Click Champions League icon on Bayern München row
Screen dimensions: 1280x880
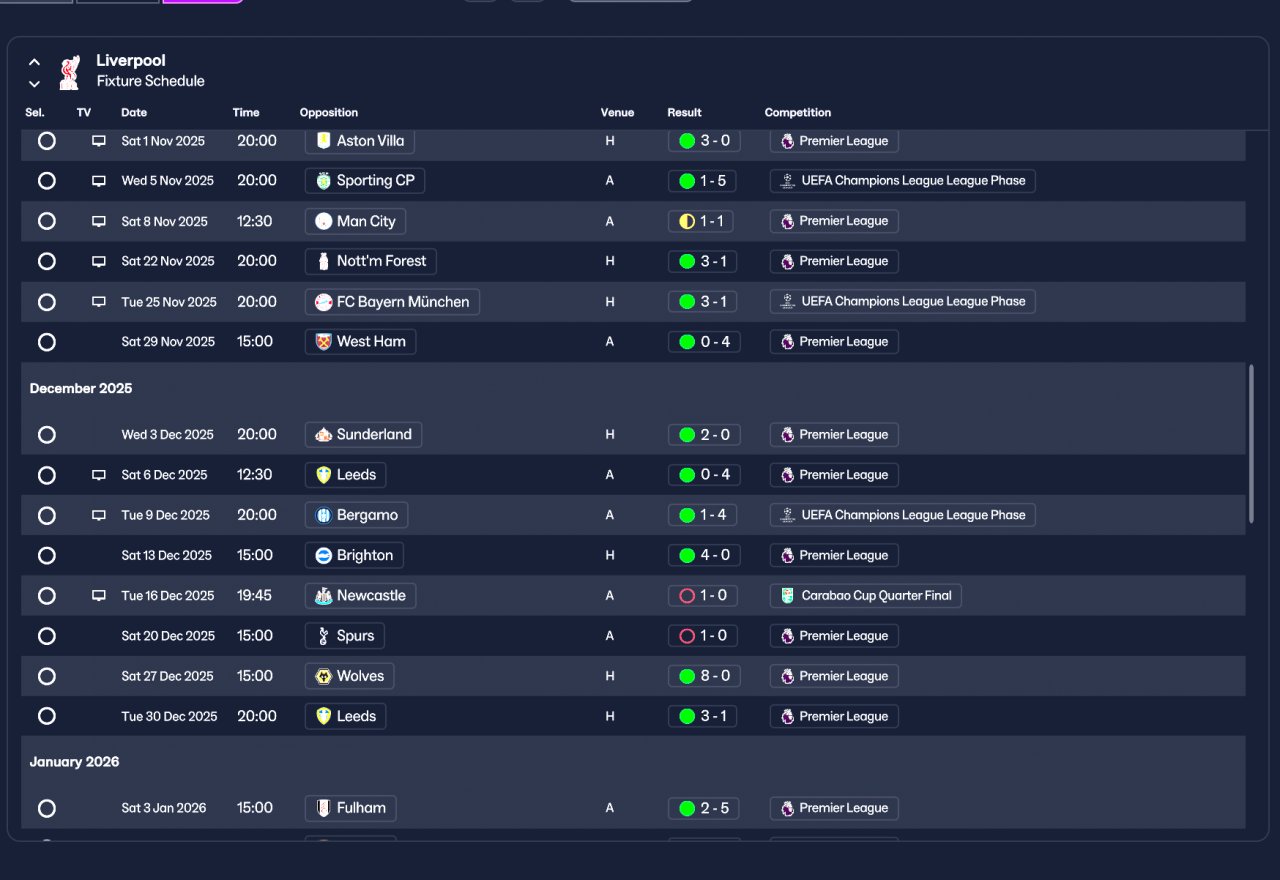tap(787, 301)
